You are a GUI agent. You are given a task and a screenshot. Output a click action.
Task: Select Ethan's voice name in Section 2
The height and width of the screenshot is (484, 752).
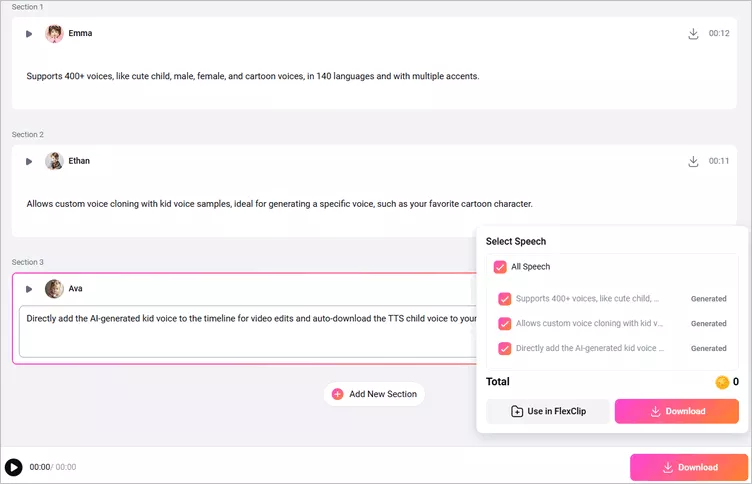coord(79,161)
